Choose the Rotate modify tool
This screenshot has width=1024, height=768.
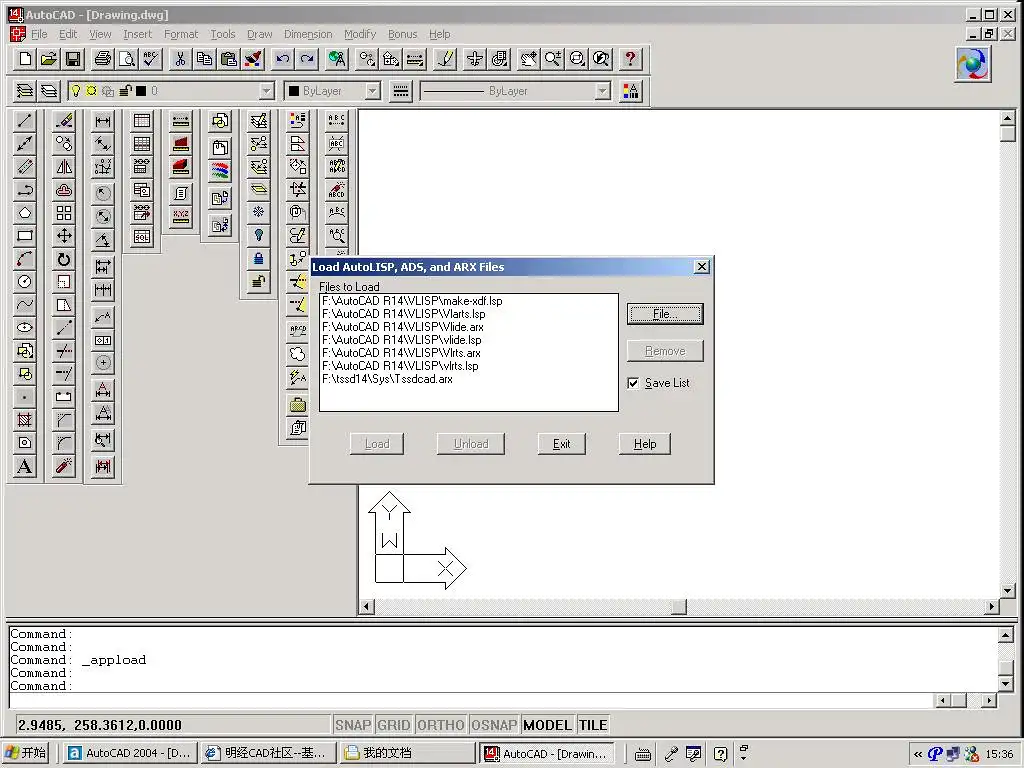(x=64, y=259)
